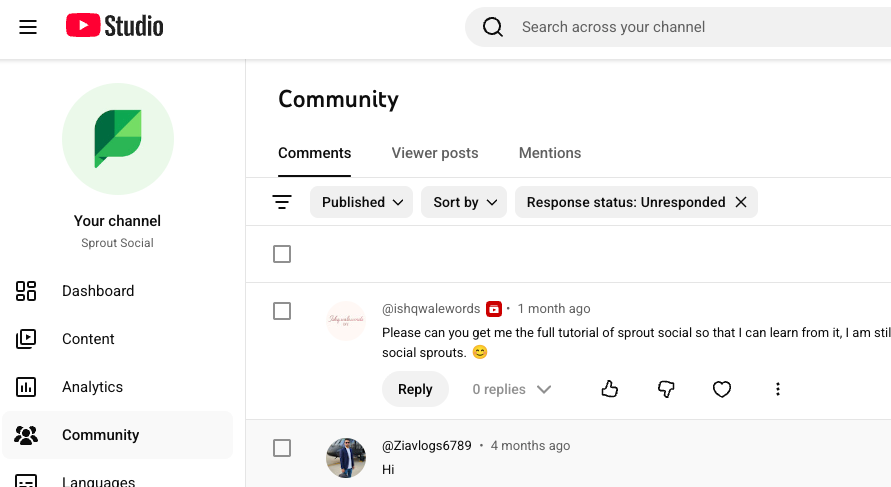Go to Content in sidebar
This screenshot has height=487, width=891.
coord(118,339)
